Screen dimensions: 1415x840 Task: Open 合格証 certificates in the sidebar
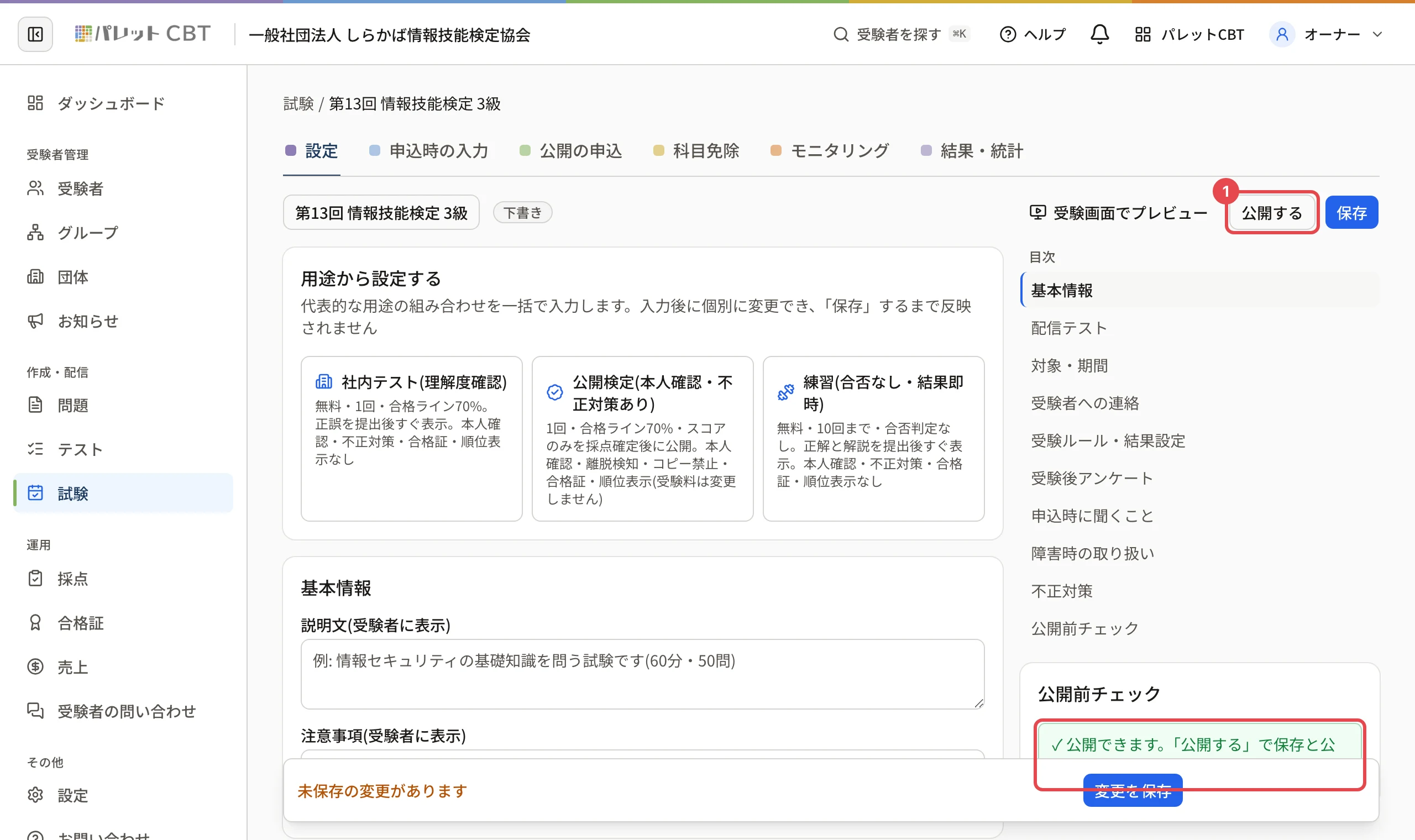point(123,623)
